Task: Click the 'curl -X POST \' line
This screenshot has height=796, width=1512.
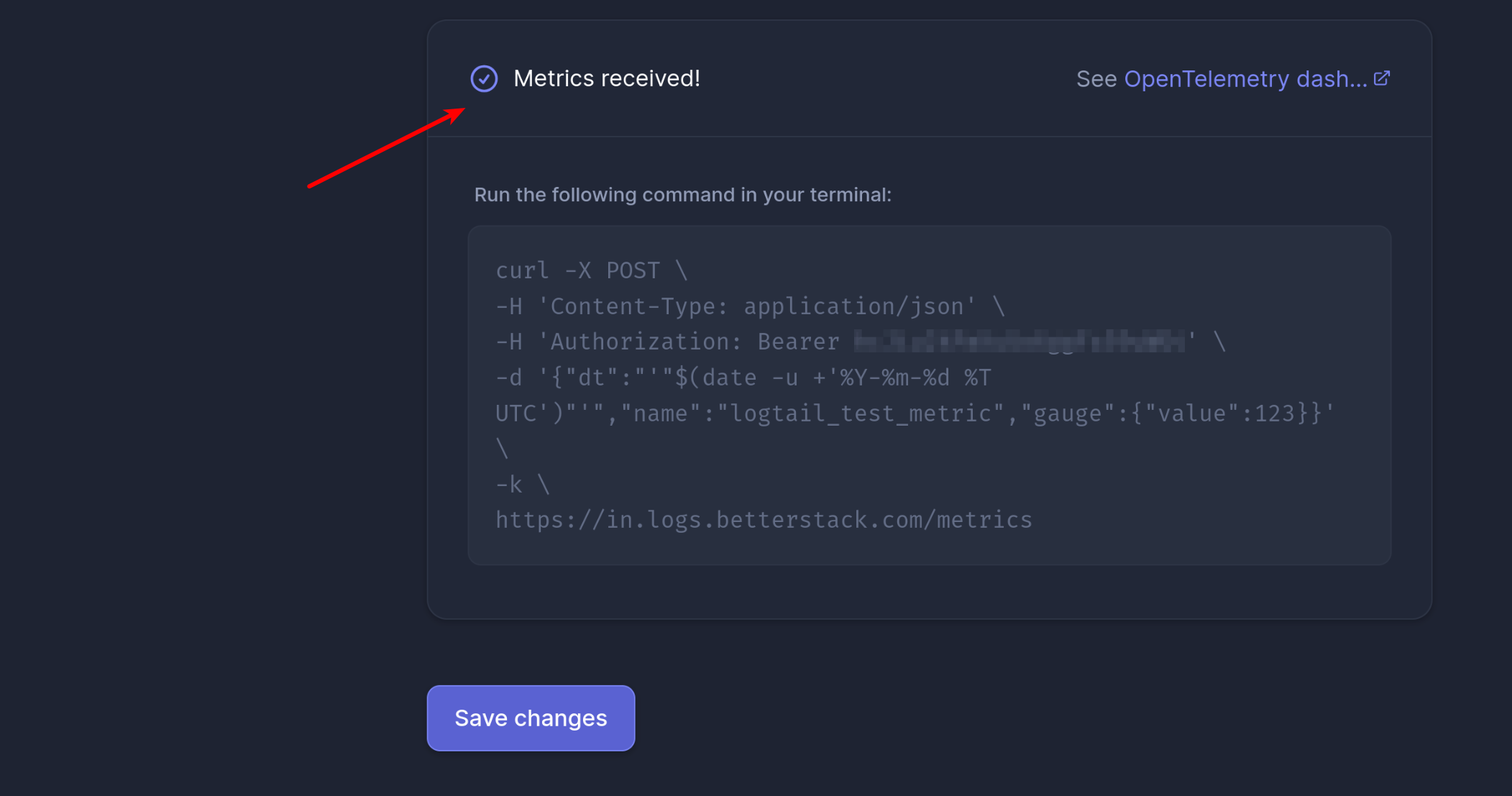Action: point(592,270)
